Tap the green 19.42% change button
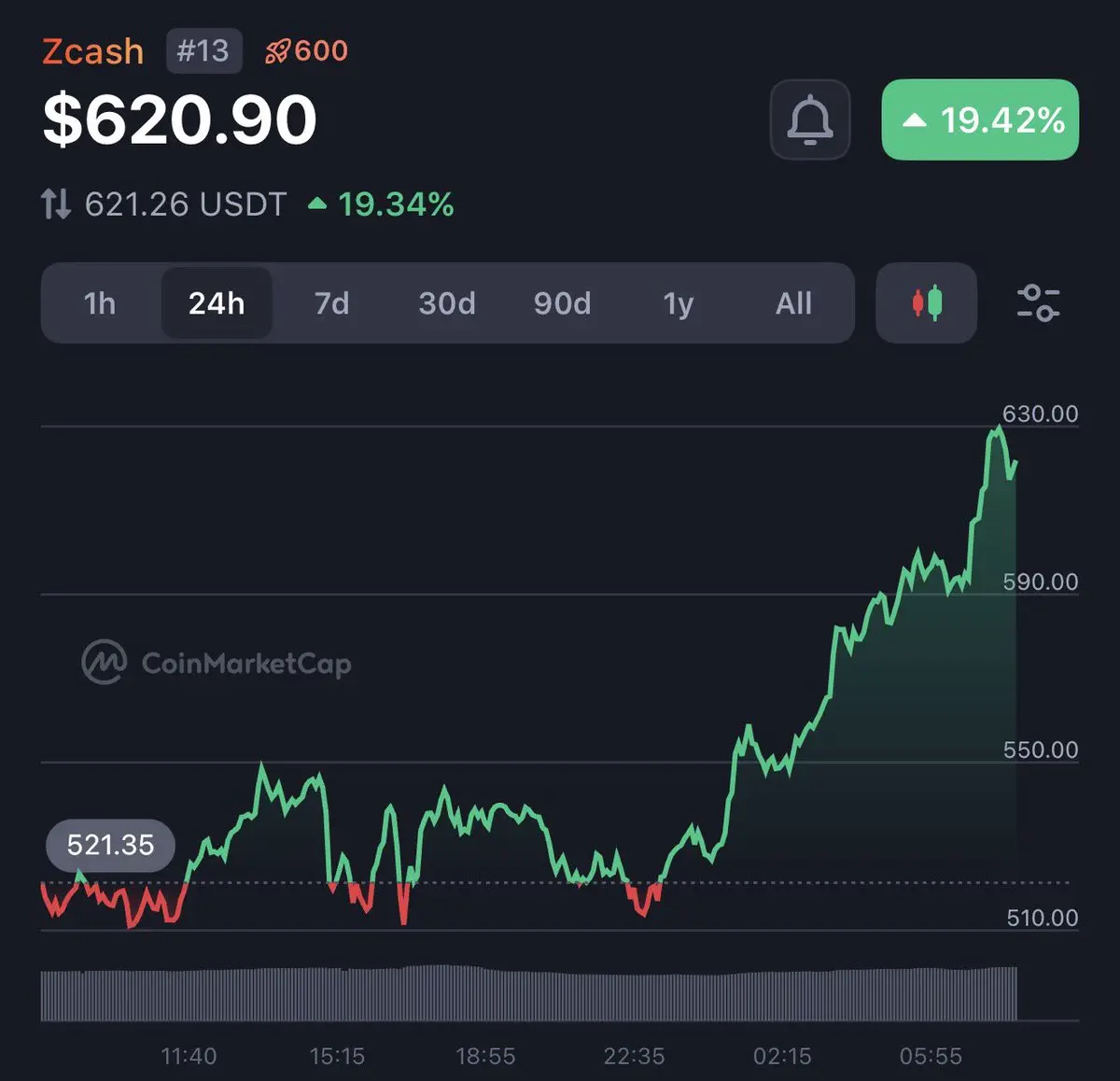 (x=980, y=119)
